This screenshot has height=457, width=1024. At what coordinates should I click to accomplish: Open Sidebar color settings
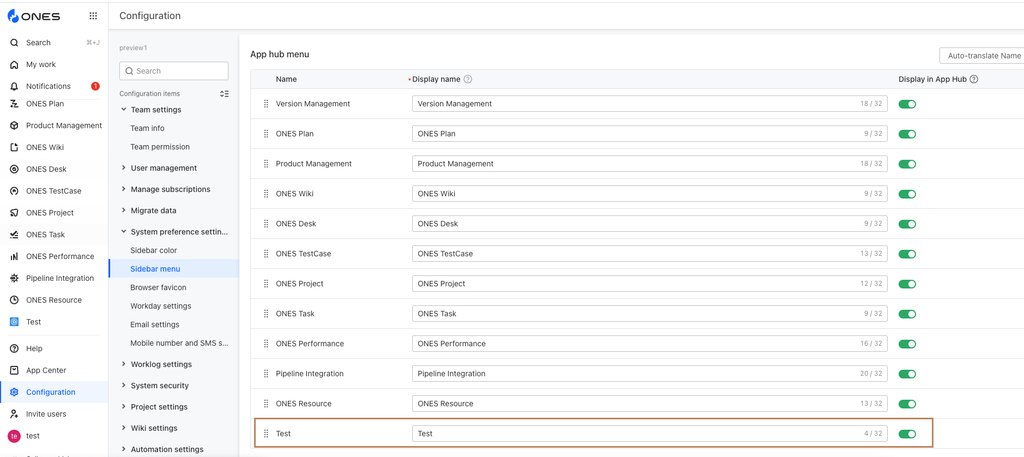click(x=153, y=250)
